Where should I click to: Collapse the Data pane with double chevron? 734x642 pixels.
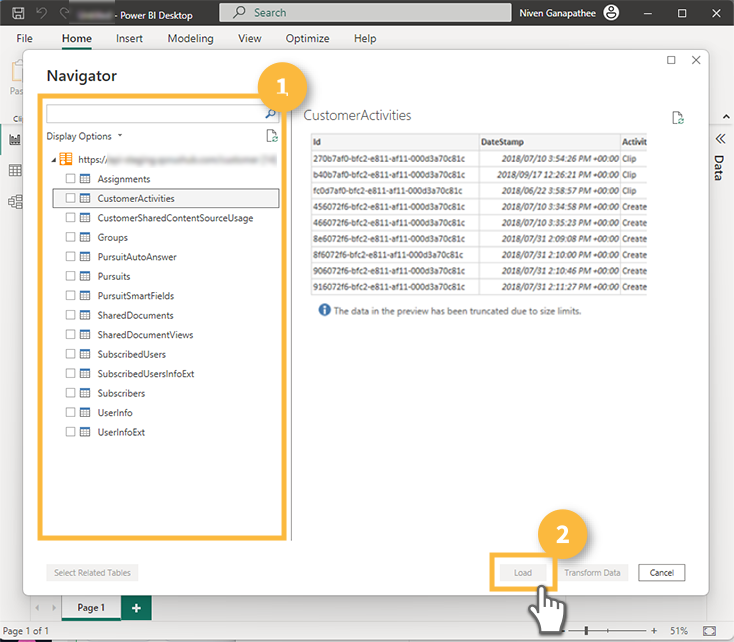[720, 139]
